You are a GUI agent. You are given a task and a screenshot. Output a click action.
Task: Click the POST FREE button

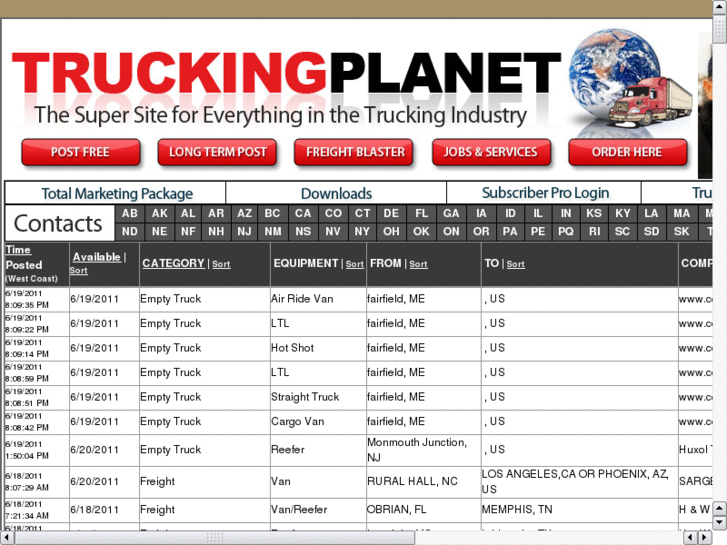[x=81, y=152]
